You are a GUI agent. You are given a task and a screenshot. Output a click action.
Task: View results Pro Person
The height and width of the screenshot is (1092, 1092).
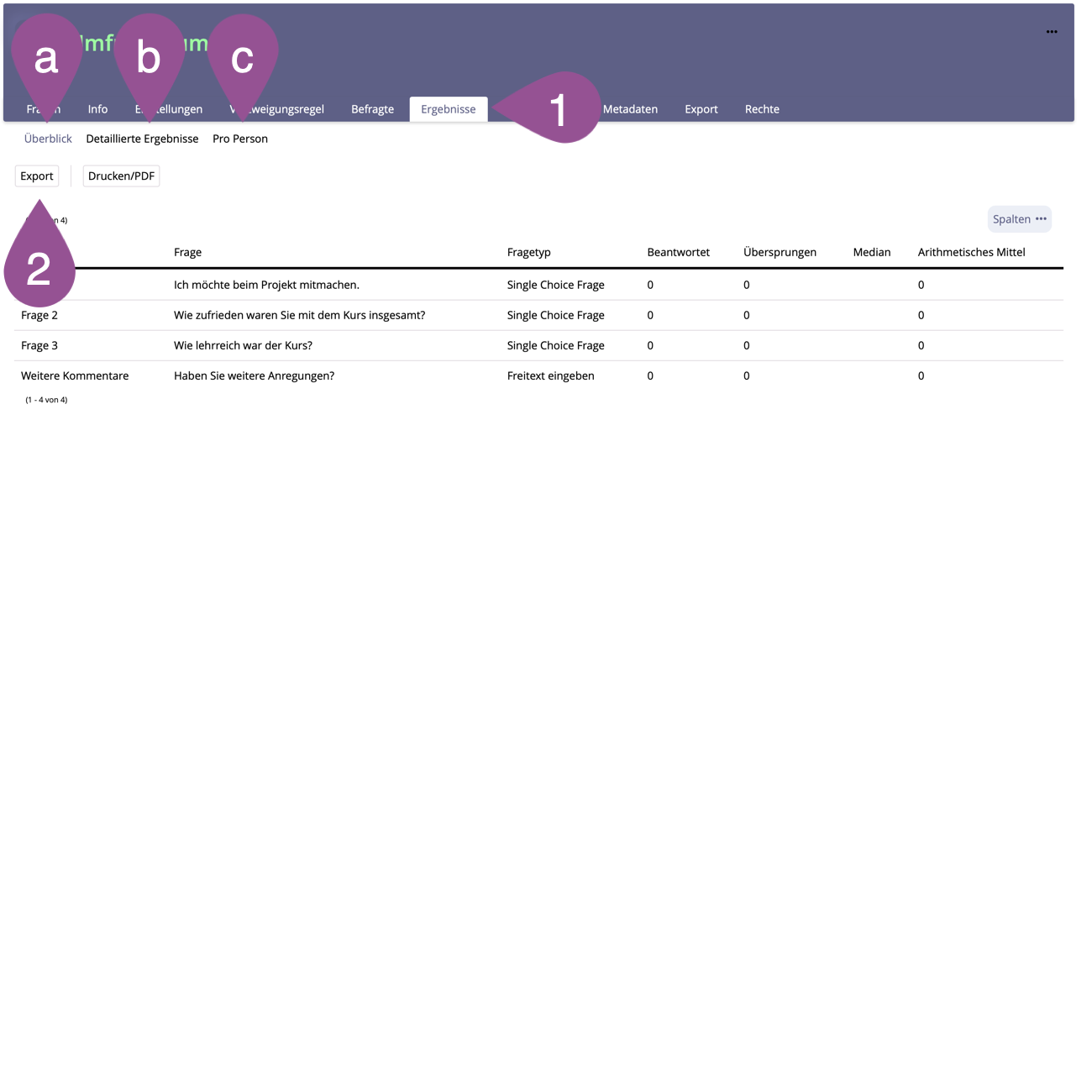point(240,139)
